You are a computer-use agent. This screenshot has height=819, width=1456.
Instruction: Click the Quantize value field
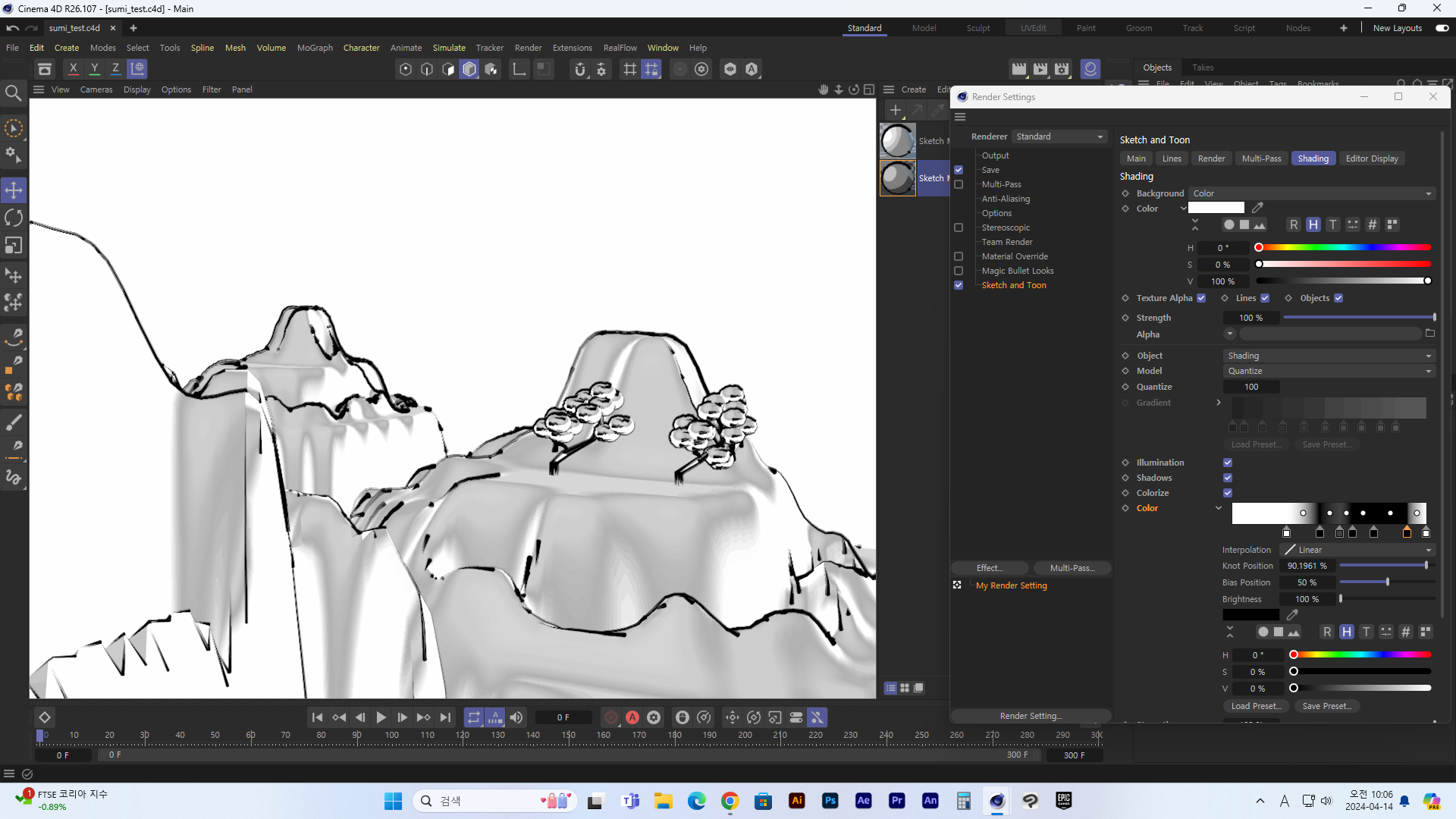[1251, 387]
